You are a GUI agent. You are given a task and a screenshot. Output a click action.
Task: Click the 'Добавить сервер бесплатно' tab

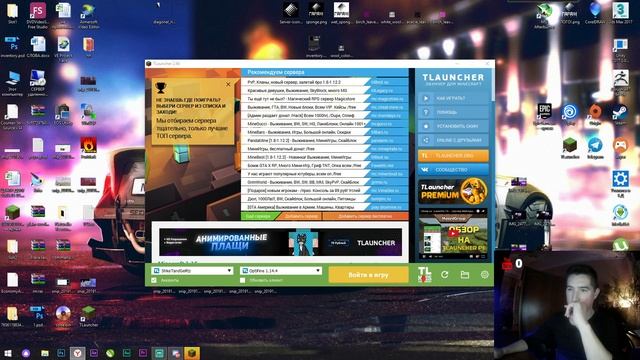tap(367, 216)
